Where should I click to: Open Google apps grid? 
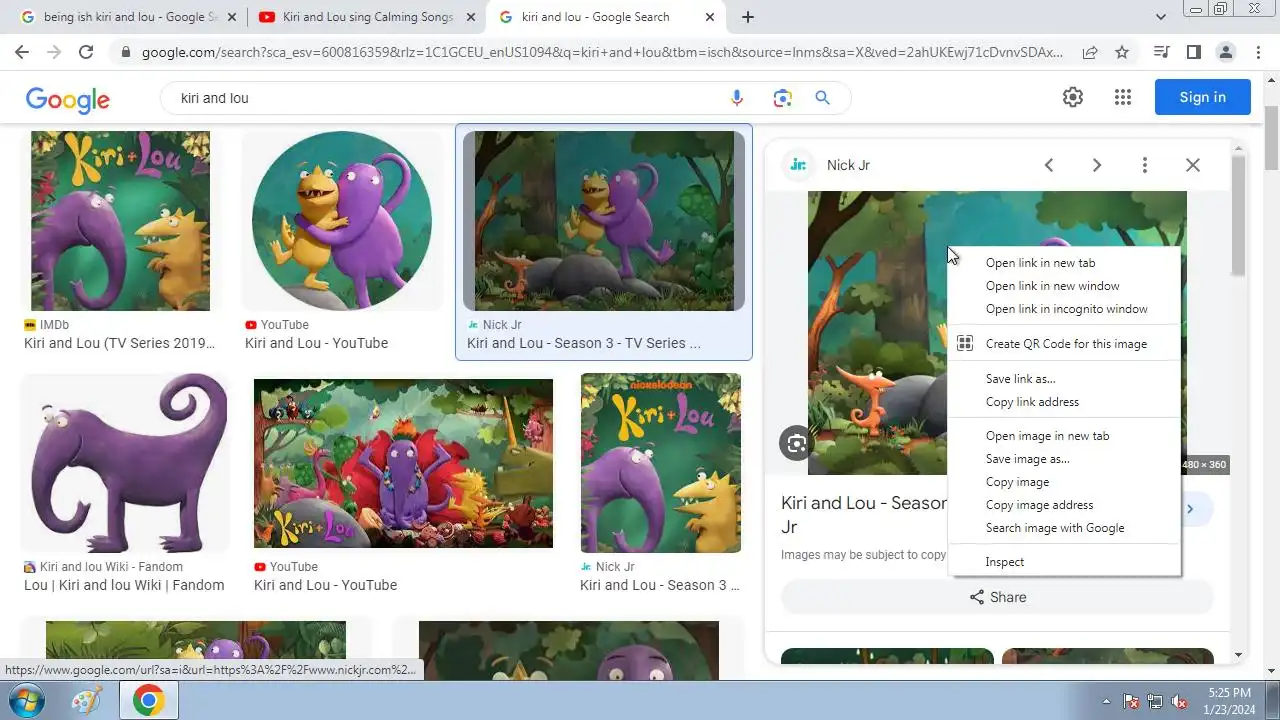pyautogui.click(x=1123, y=97)
